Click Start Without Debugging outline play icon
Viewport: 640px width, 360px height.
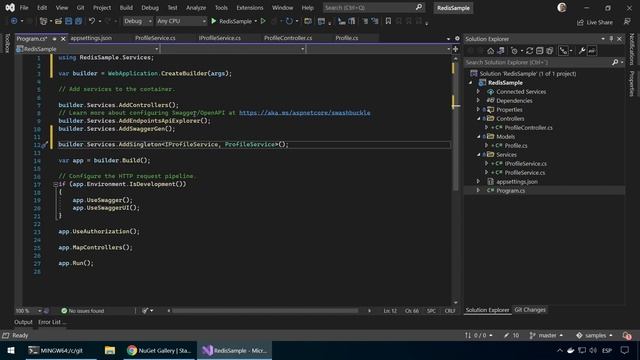pyautogui.click(x=263, y=21)
